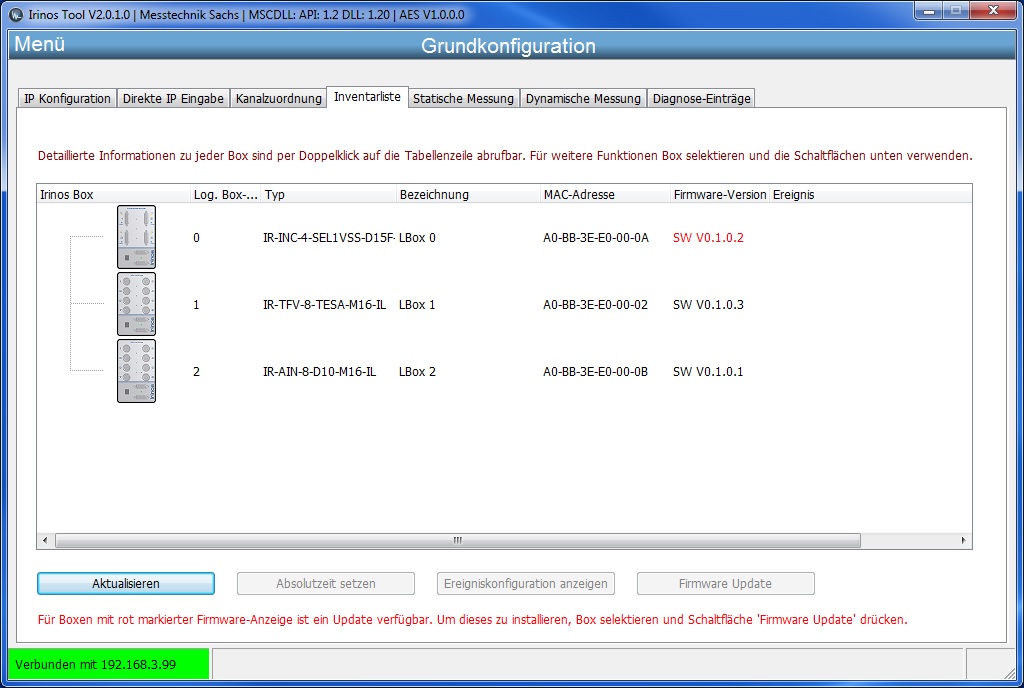1024x688 pixels.
Task: Click MAC address A0-BB-3E-E0-00-0A
Action: (x=596, y=238)
